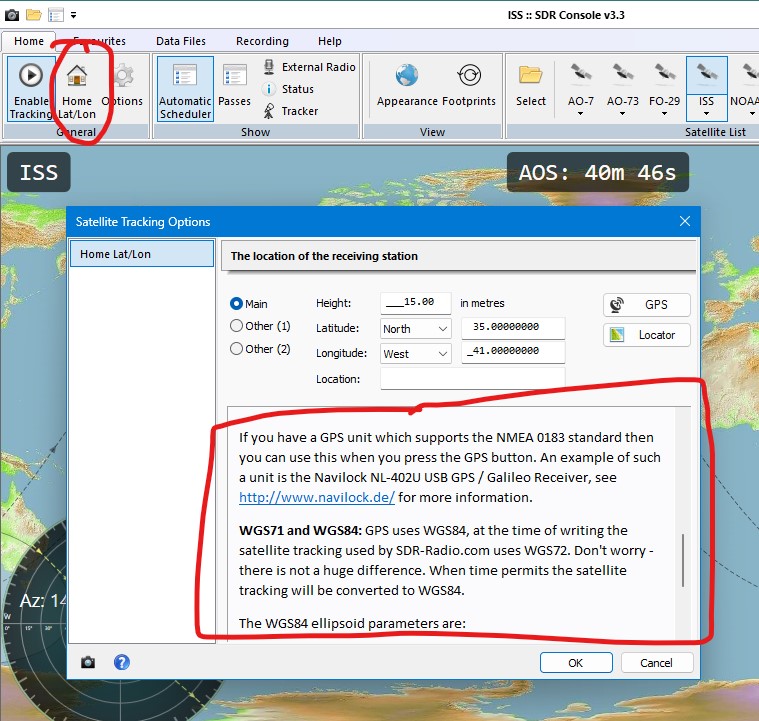Select the Main location radio button
Screen dimensions: 759x721
[237, 304]
